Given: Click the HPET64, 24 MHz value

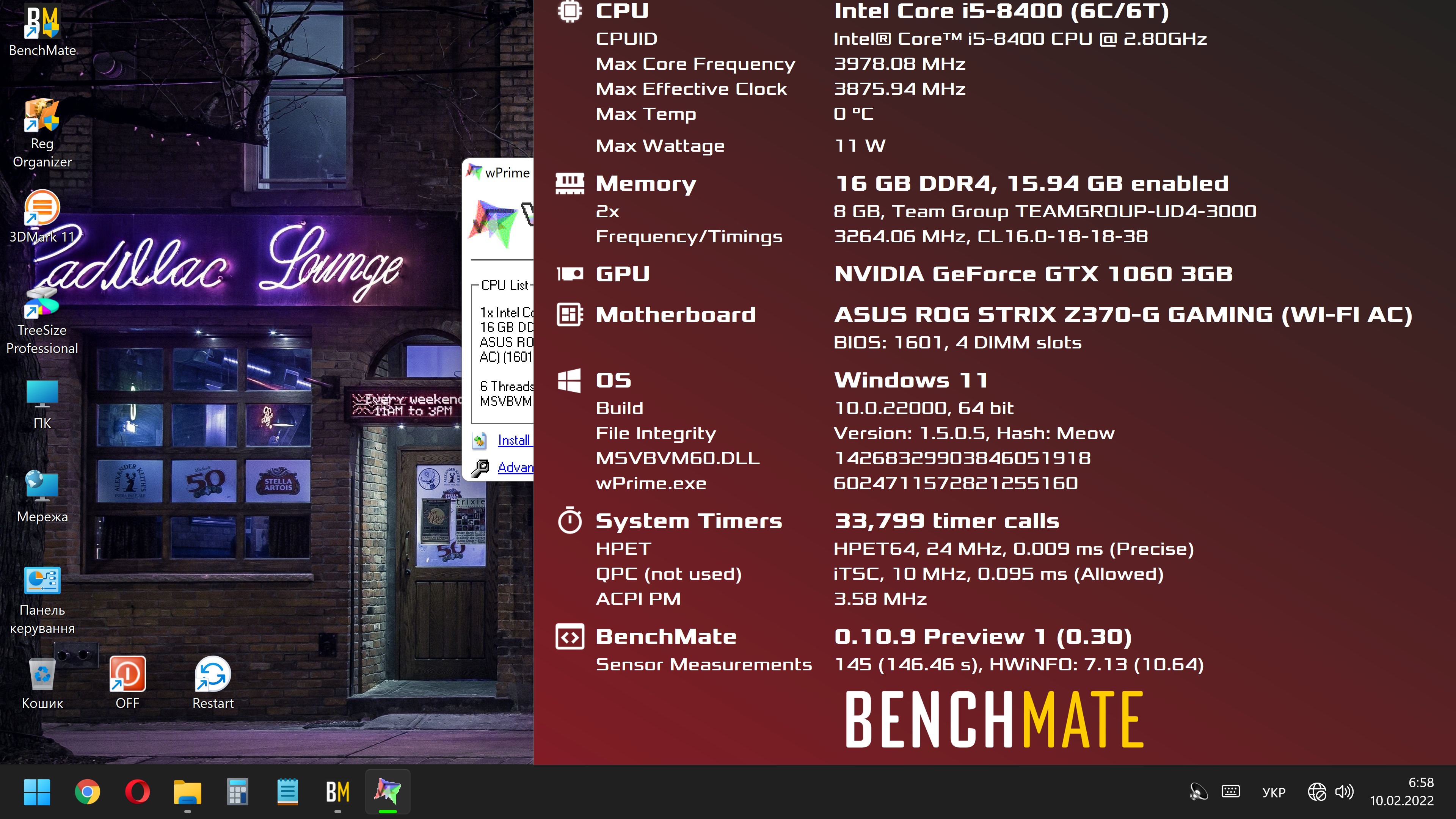Looking at the screenshot, I should tap(1014, 549).
